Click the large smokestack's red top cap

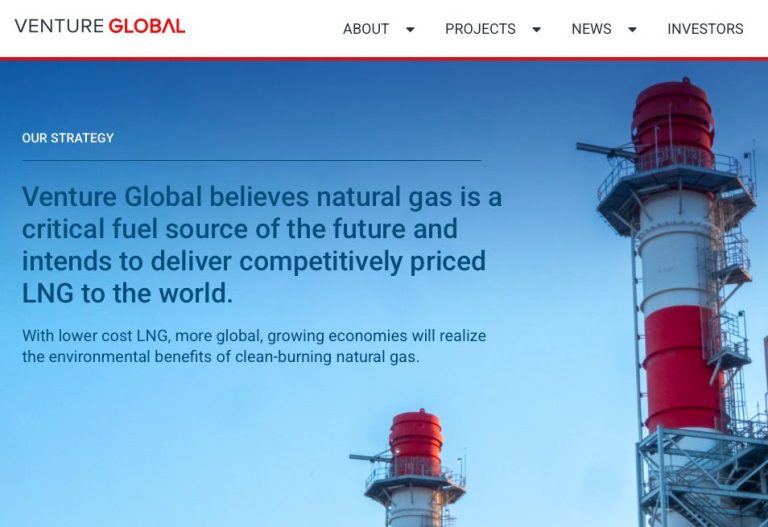point(672,120)
